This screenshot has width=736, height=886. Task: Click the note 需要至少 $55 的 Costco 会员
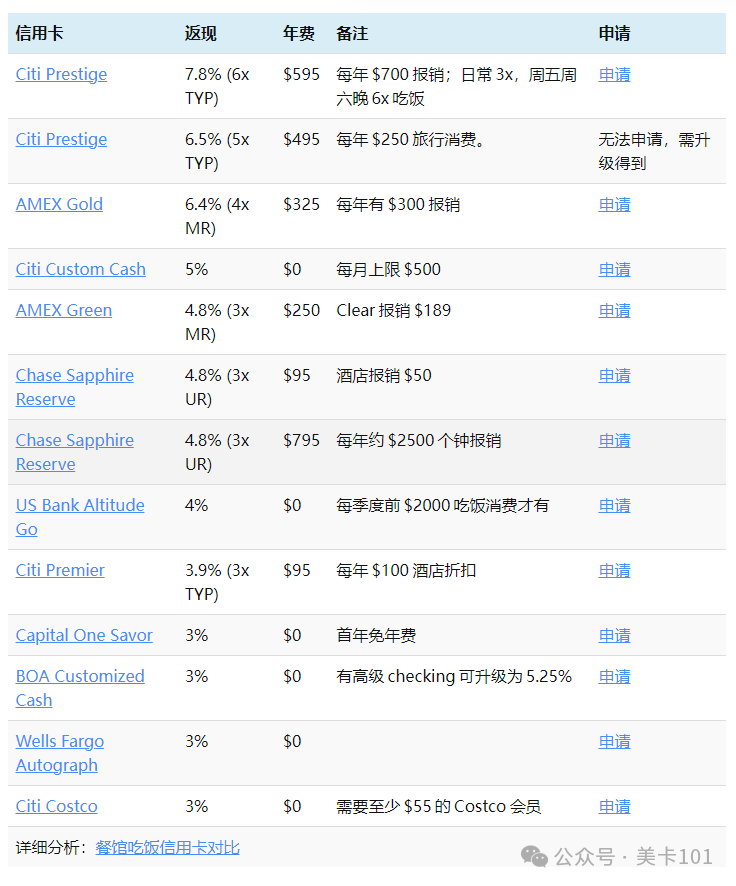point(439,806)
